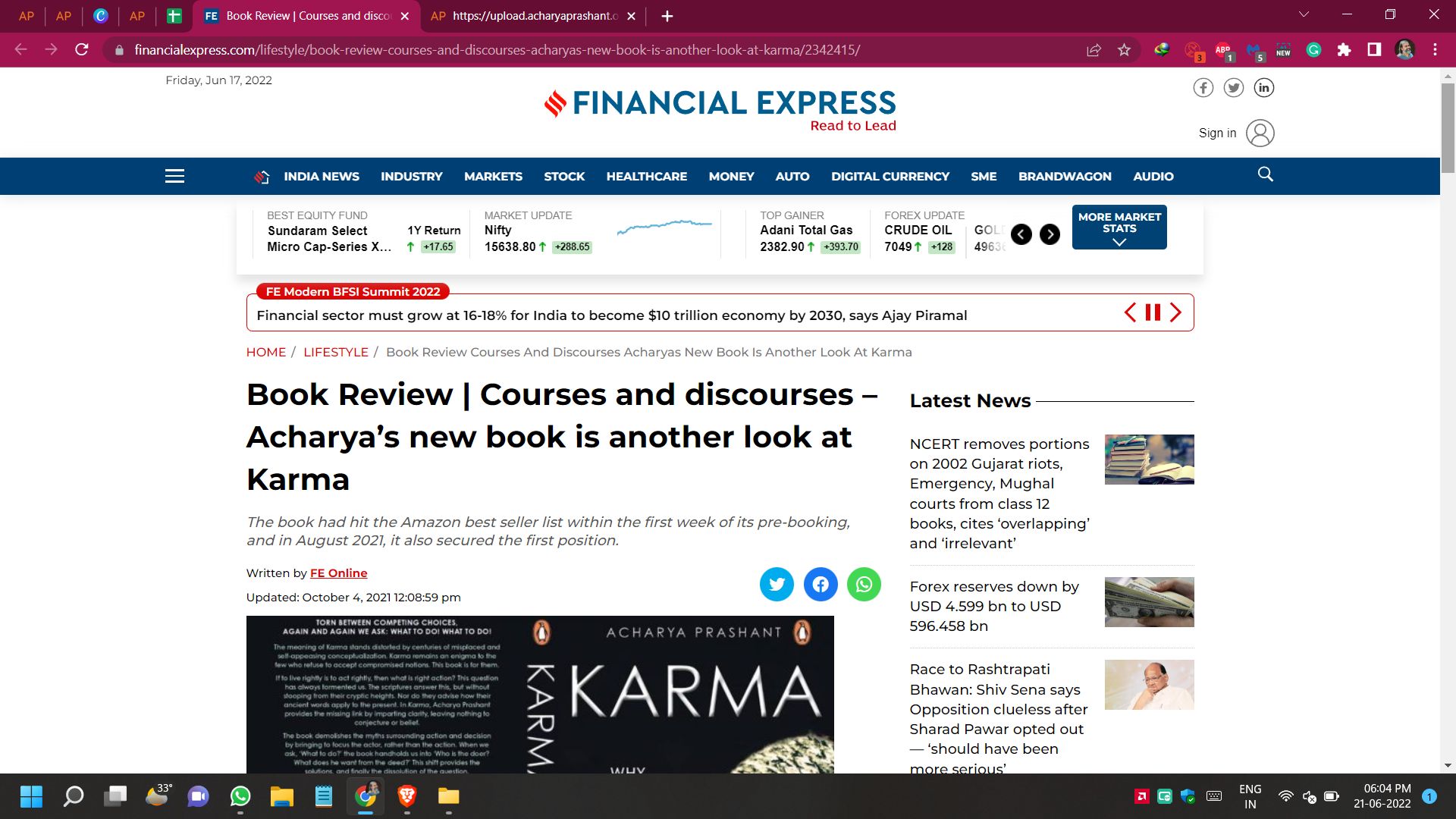Go to LIFESTYLE breadcrumb link
Viewport: 1456px width, 819px height.
pyautogui.click(x=335, y=352)
